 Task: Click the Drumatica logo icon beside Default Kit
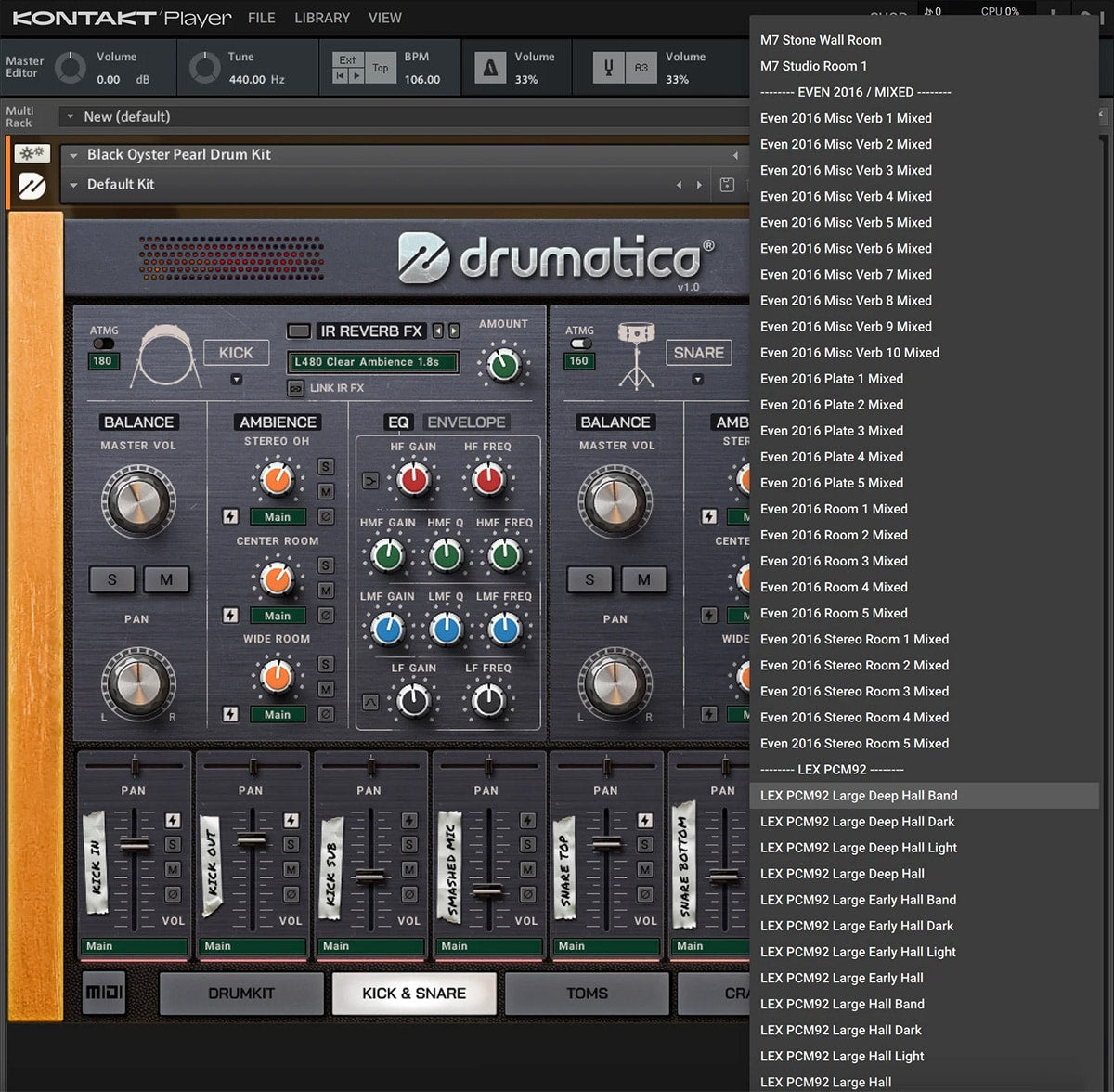[x=32, y=187]
